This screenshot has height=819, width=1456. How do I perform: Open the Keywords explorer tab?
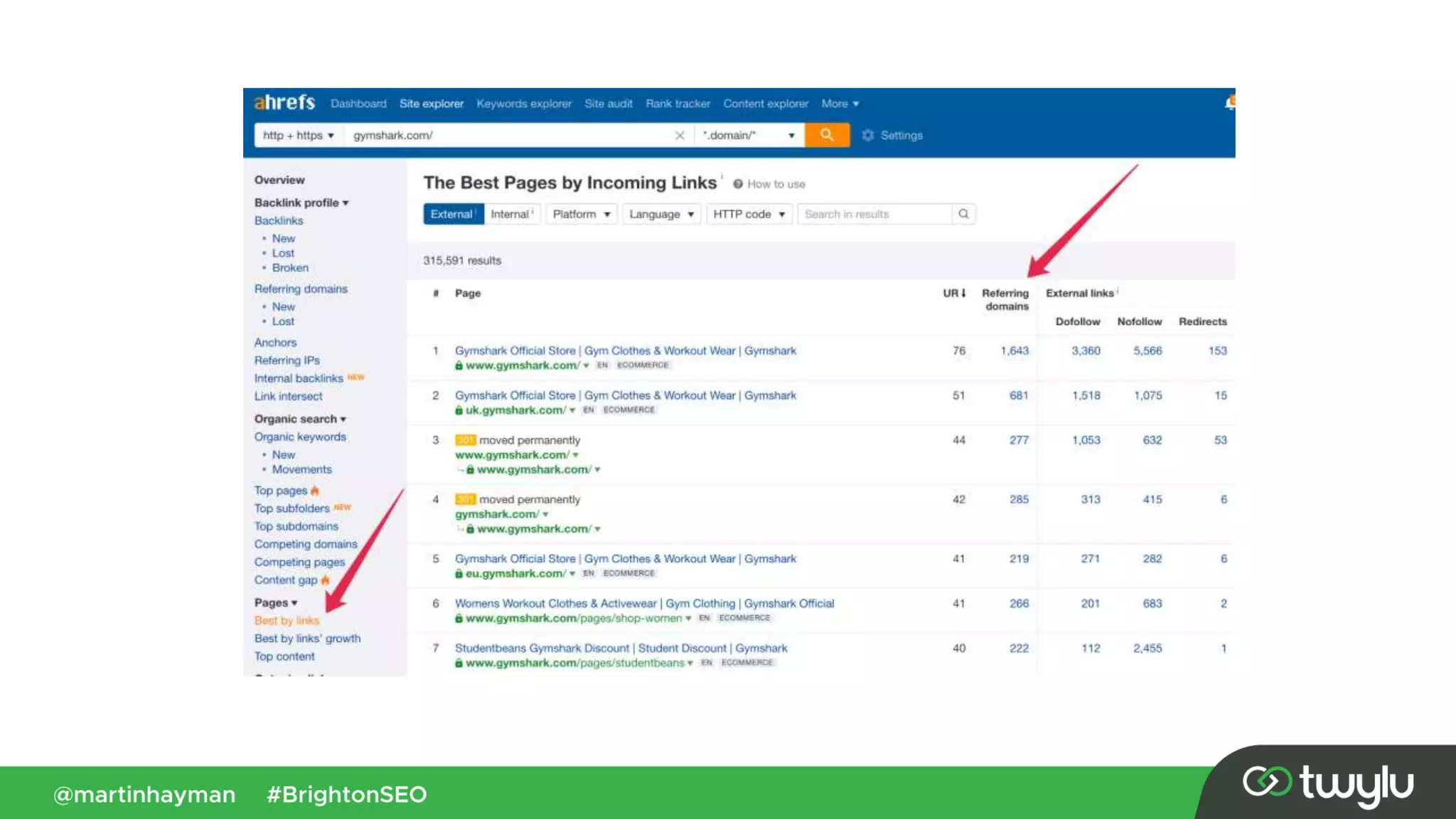click(x=523, y=104)
